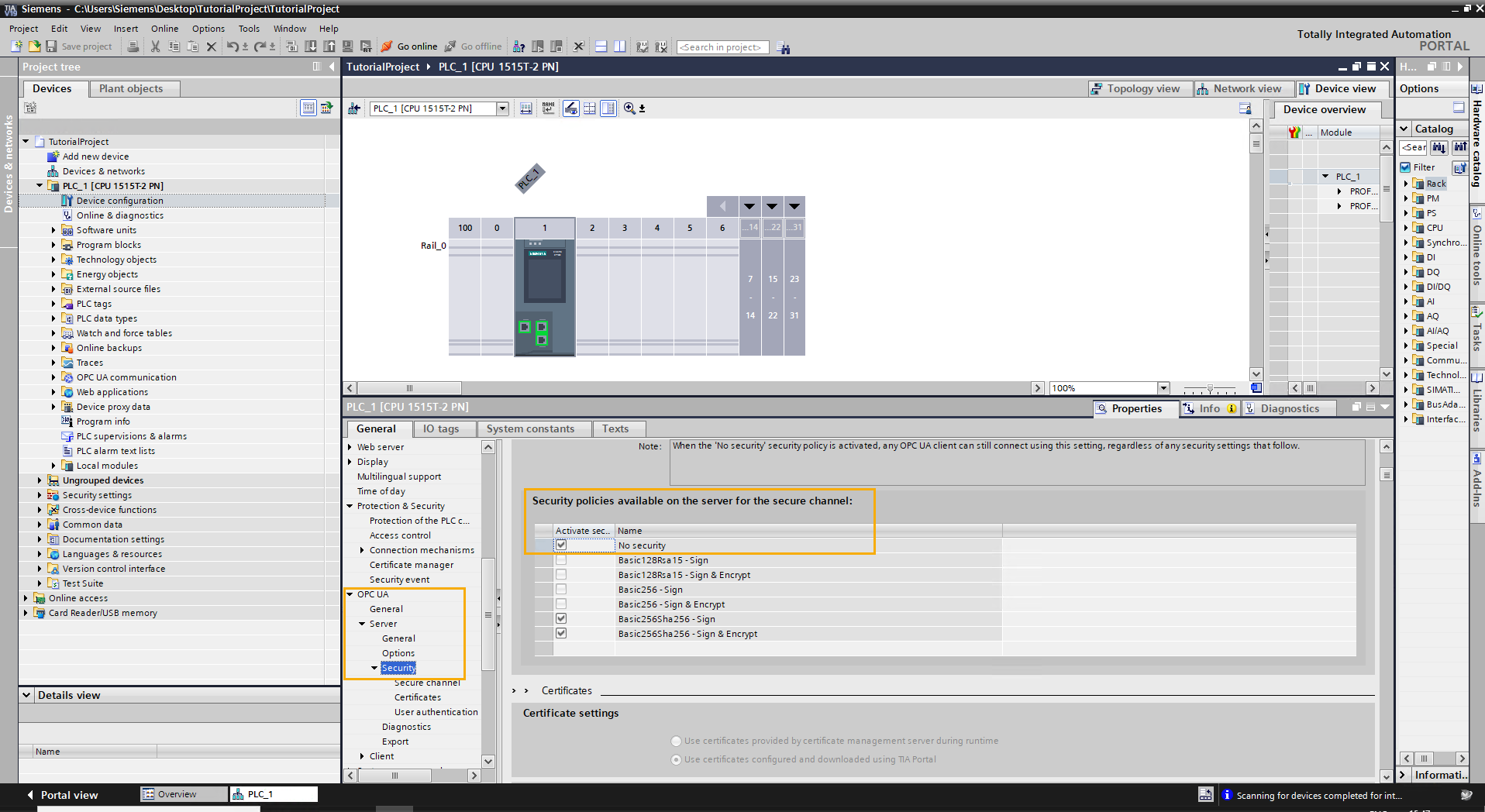Screen dimensions: 1485x812
Task: Click the Print icon in toolbar
Action: [133, 46]
